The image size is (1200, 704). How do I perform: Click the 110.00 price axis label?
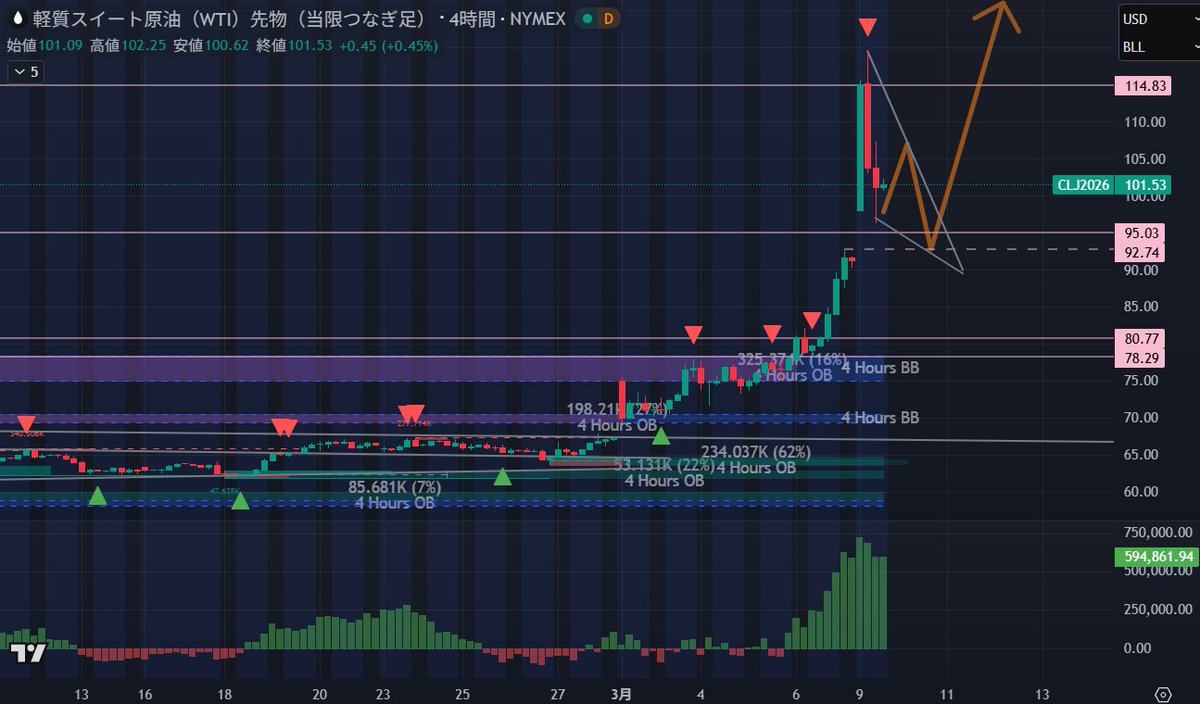point(1145,122)
